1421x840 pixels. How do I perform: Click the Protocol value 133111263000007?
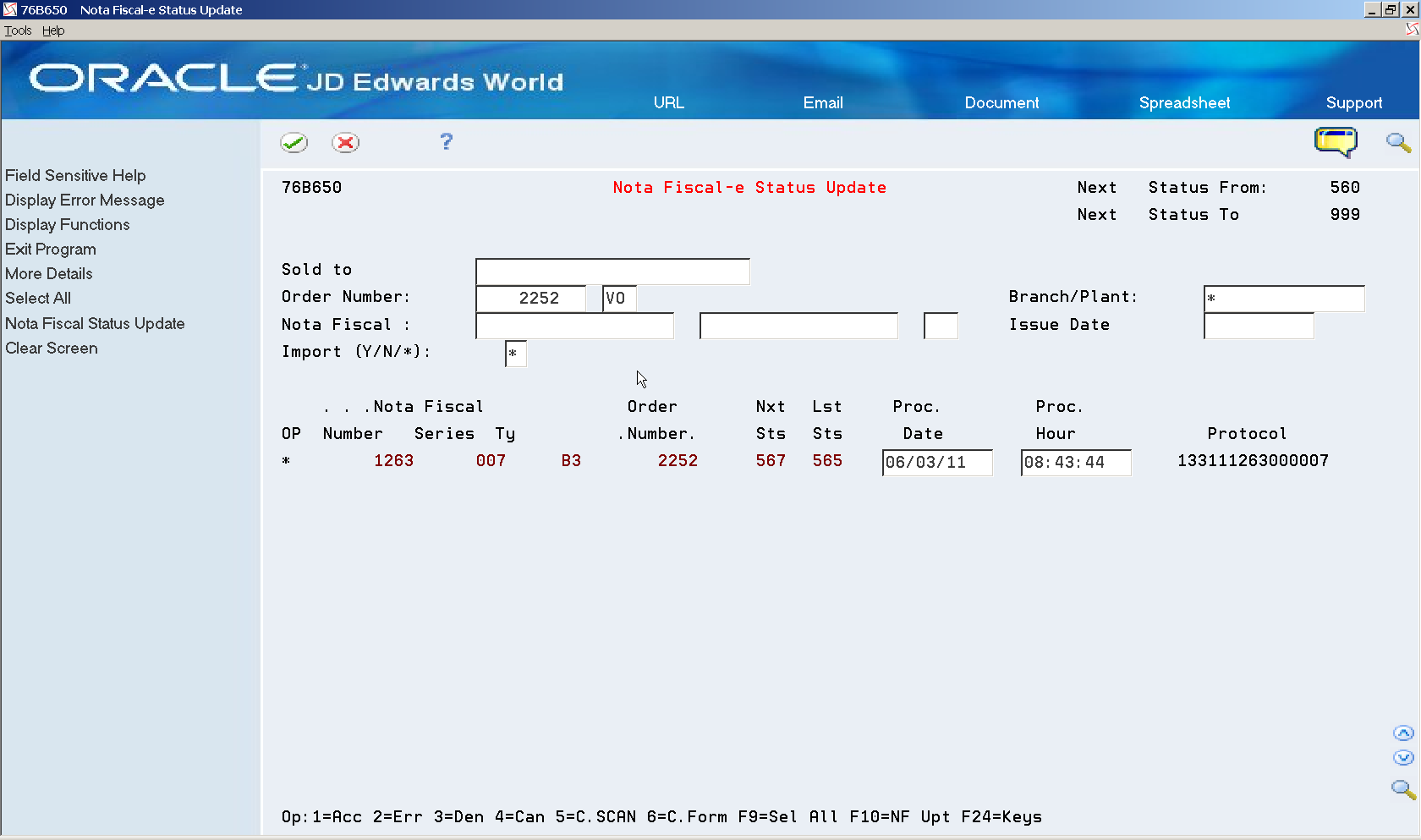pyautogui.click(x=1253, y=461)
